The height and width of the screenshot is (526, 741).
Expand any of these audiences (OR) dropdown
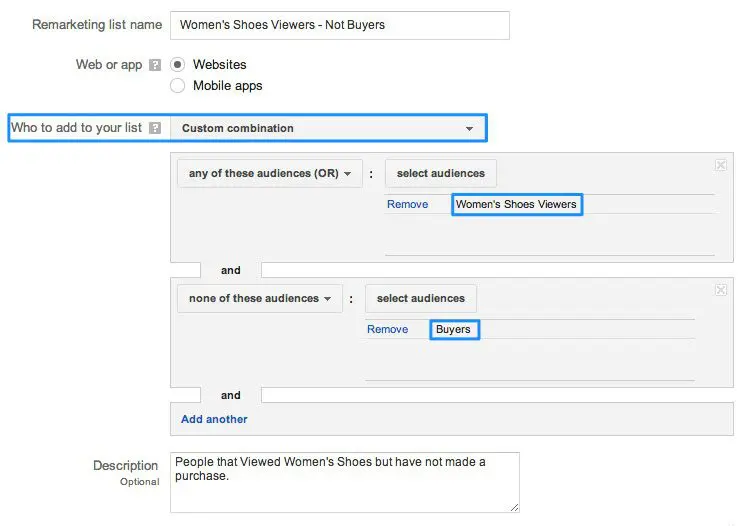(x=269, y=174)
